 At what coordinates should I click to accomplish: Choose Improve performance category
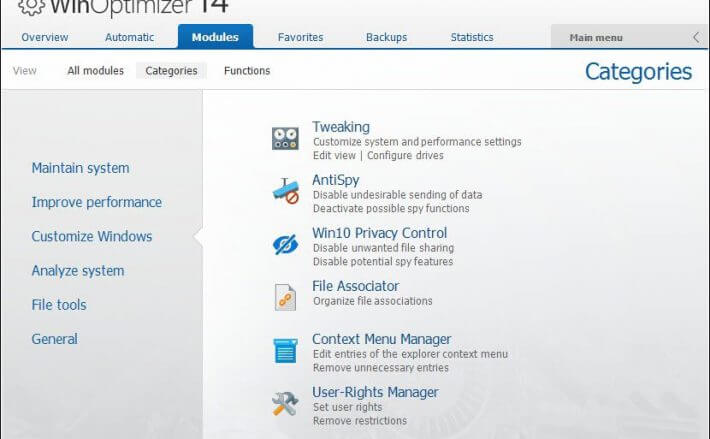point(96,202)
